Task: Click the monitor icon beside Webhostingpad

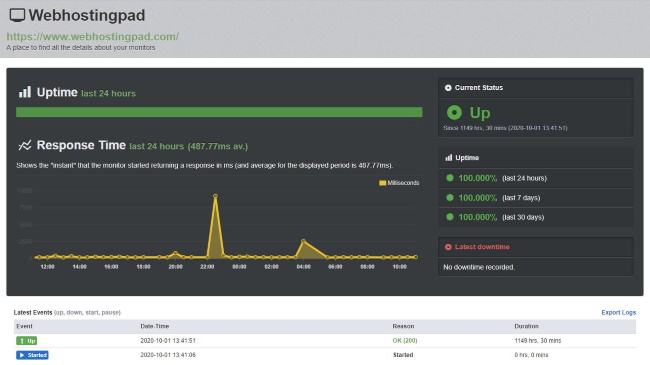Action: point(17,15)
